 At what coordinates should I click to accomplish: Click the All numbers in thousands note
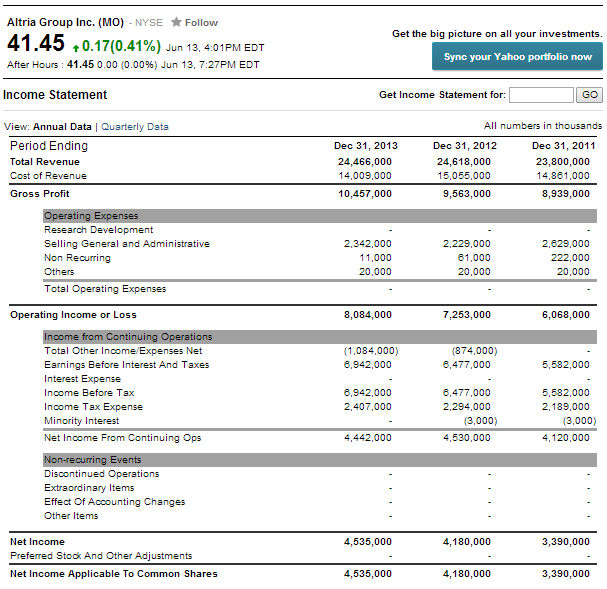click(x=543, y=126)
